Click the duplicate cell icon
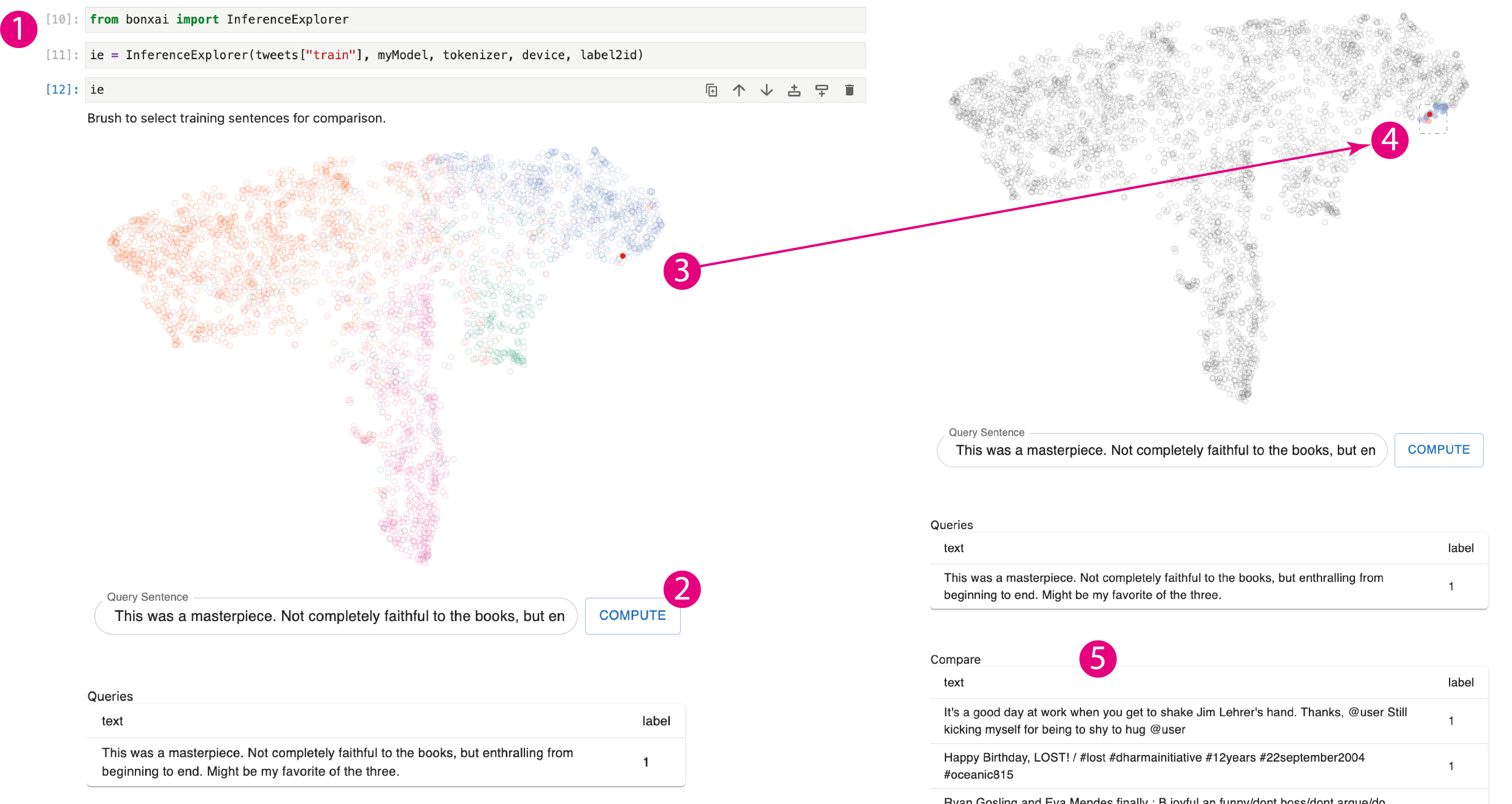The image size is (1512, 804). (x=711, y=90)
